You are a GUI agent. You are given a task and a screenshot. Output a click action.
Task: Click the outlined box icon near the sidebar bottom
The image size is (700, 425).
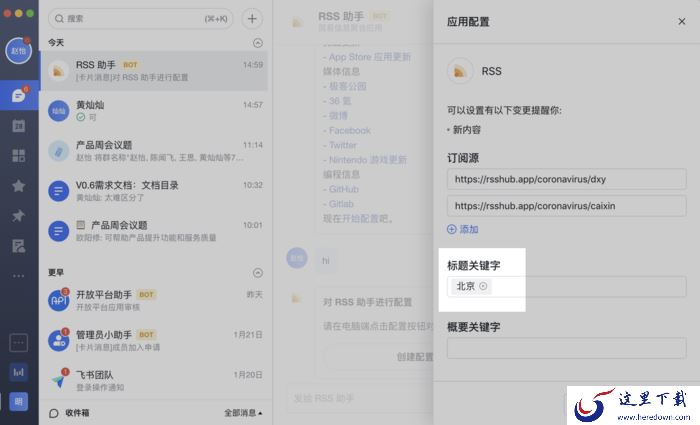click(x=18, y=343)
